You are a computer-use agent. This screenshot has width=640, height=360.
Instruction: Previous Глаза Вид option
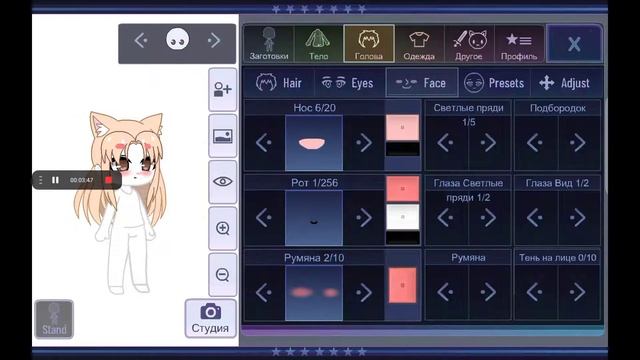[x=536, y=218]
